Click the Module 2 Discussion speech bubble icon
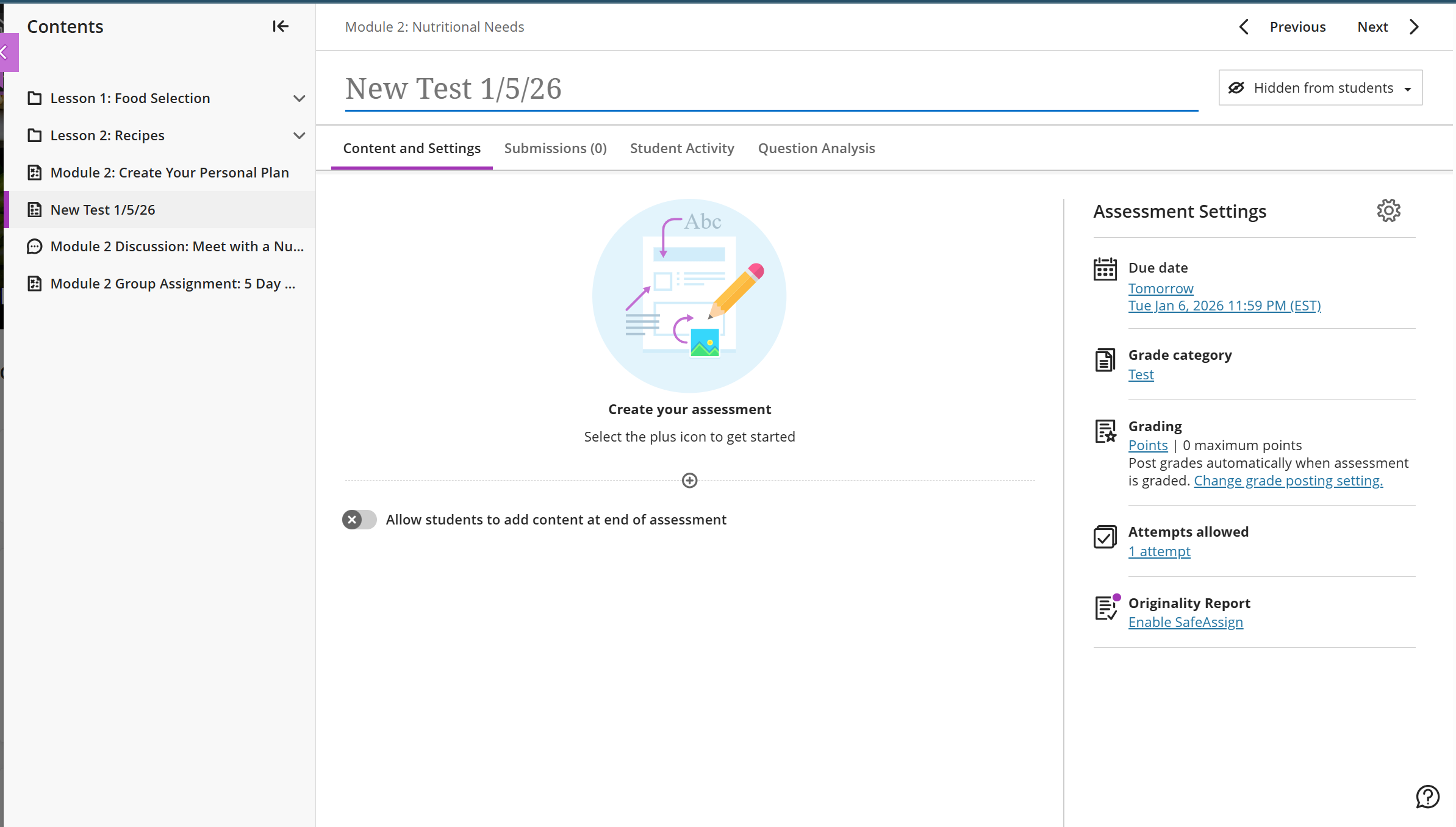 (35, 246)
